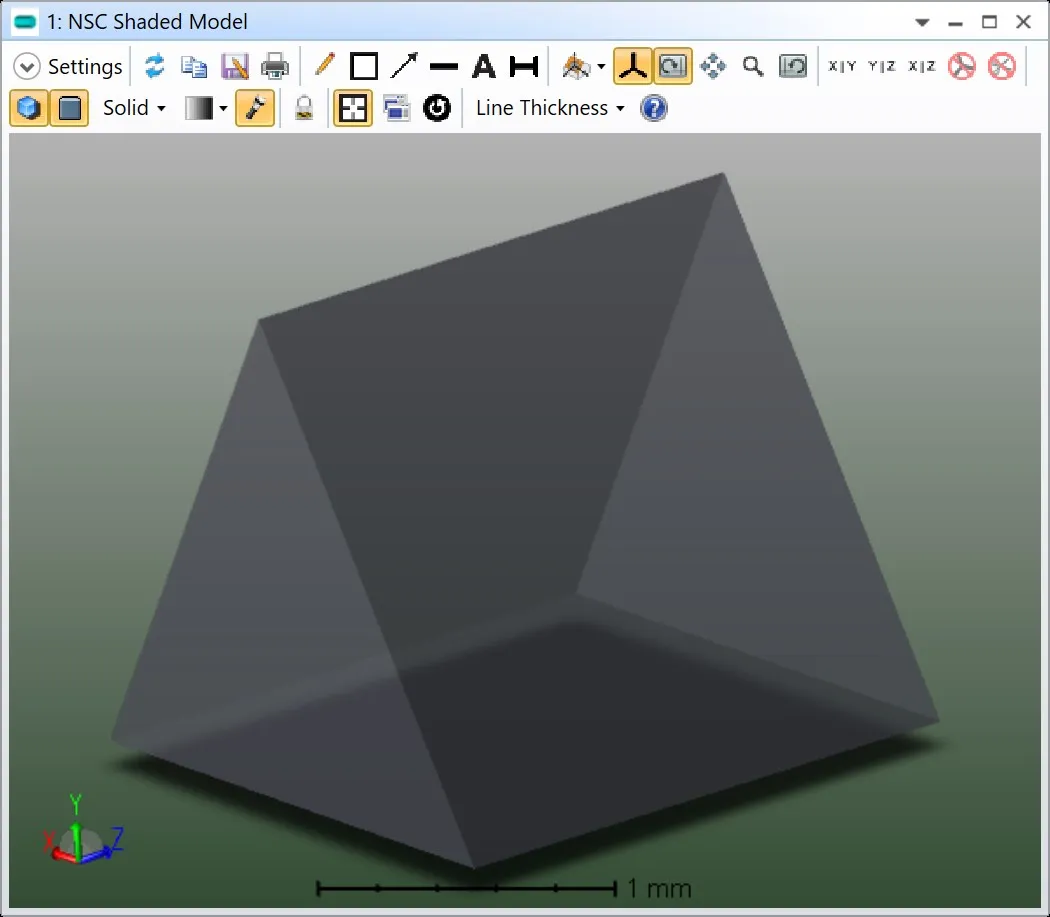Select the pencil annotation tool
This screenshot has height=917, width=1050.
point(324,67)
